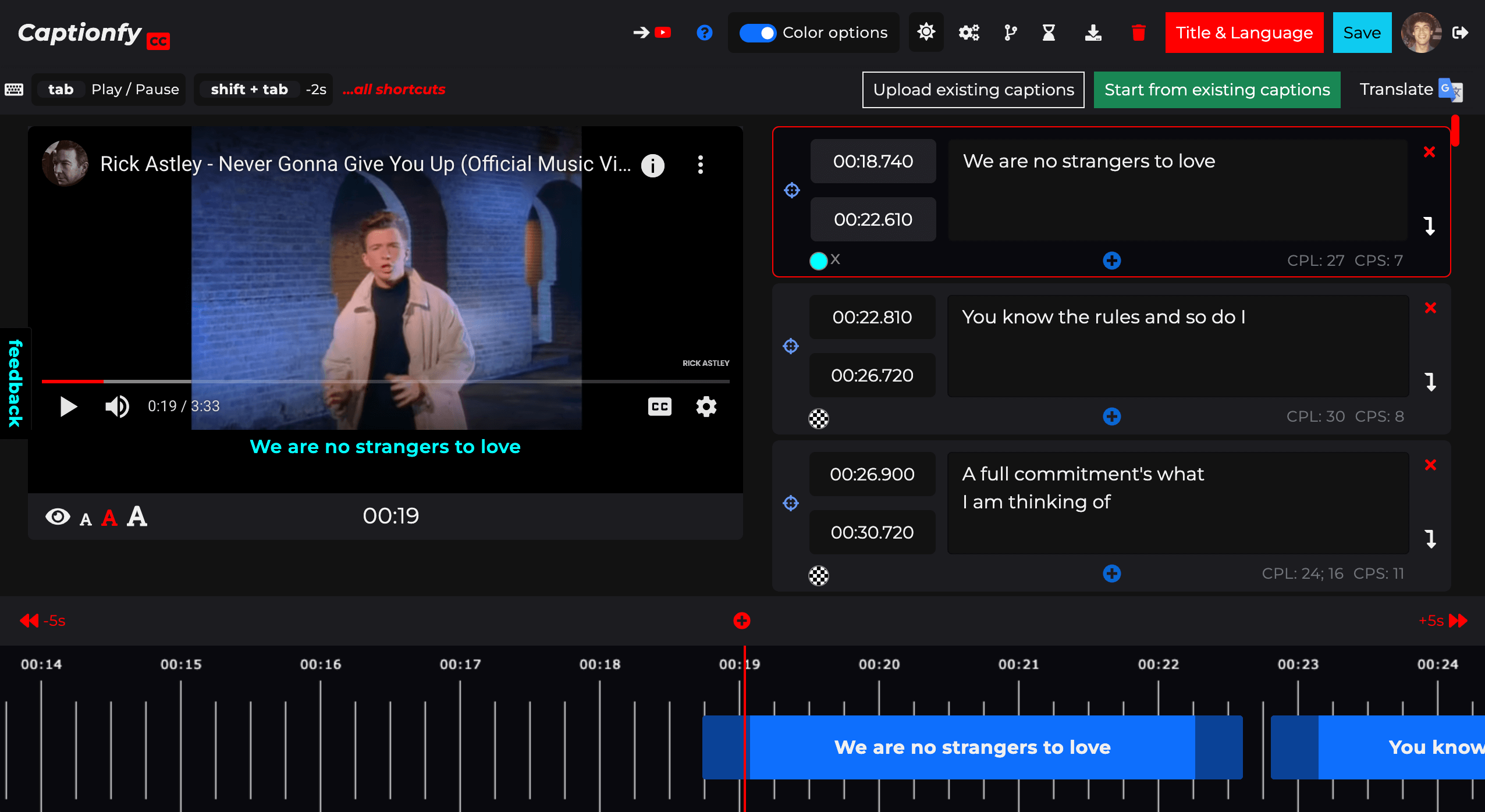
Task: Add caption below A full commitment's
Action: click(1112, 574)
